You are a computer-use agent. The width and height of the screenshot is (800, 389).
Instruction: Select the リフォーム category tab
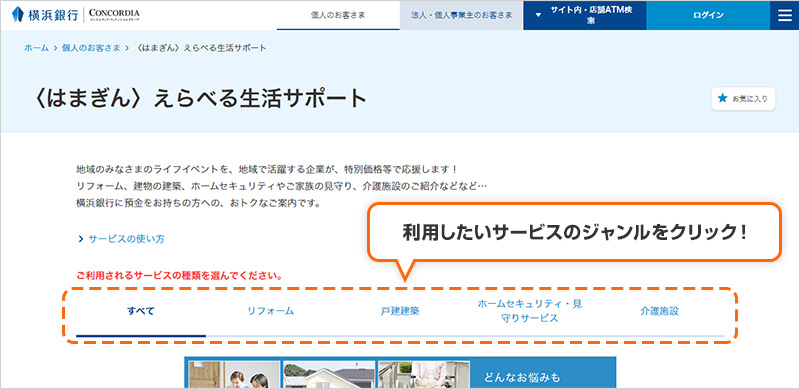[x=270, y=311]
